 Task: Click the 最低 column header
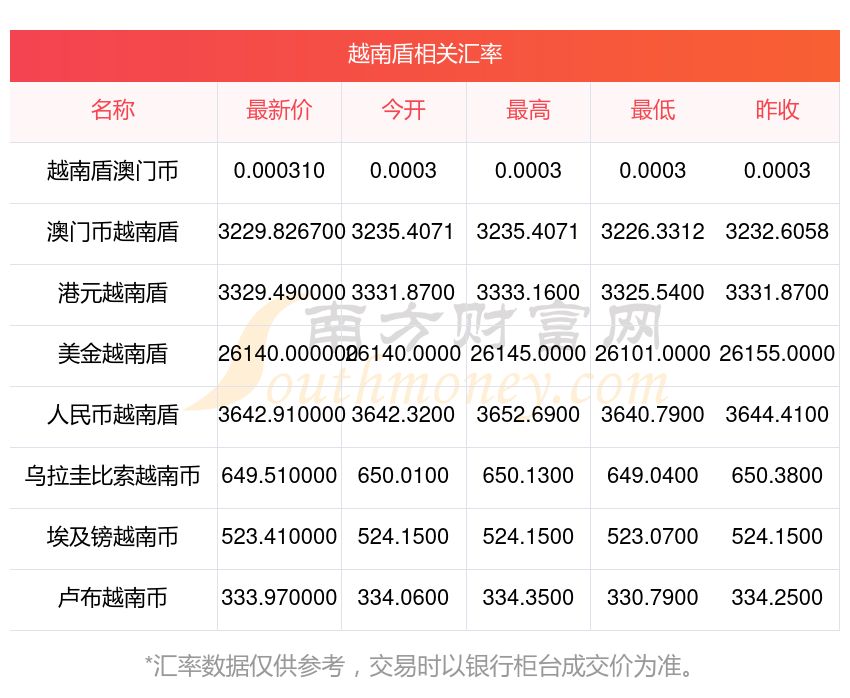653,110
